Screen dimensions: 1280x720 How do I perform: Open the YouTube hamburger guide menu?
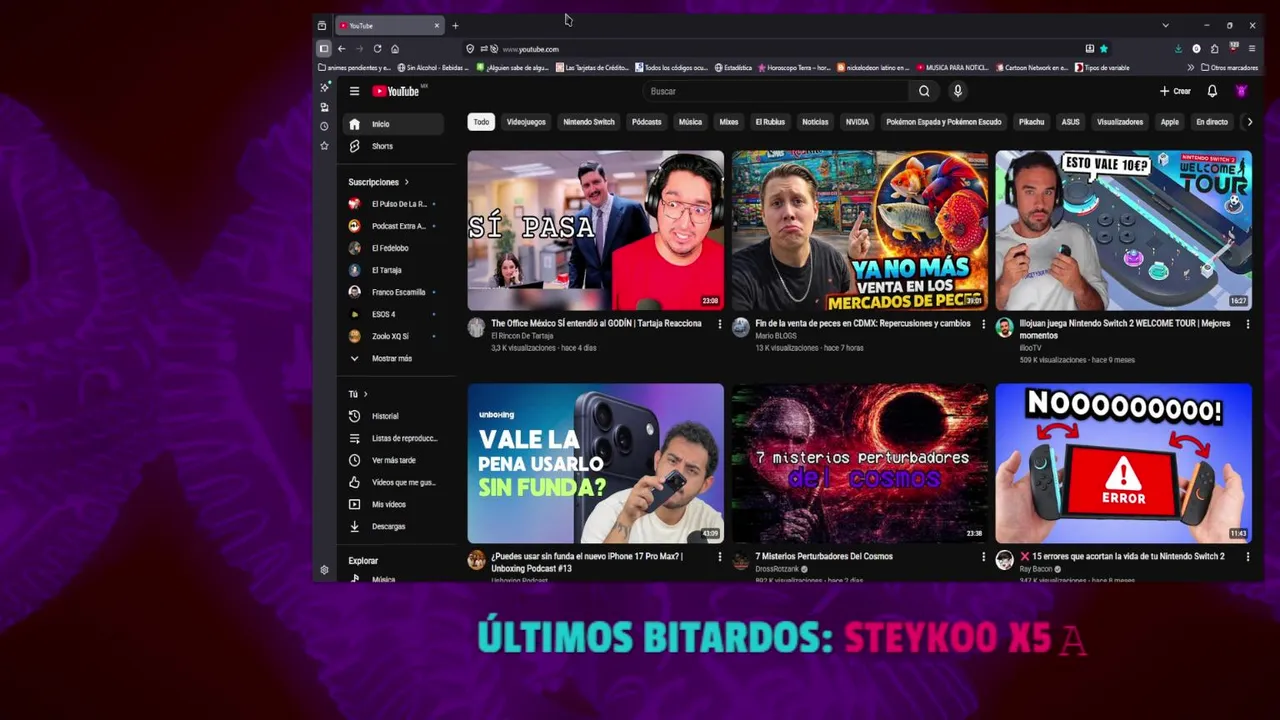(354, 91)
